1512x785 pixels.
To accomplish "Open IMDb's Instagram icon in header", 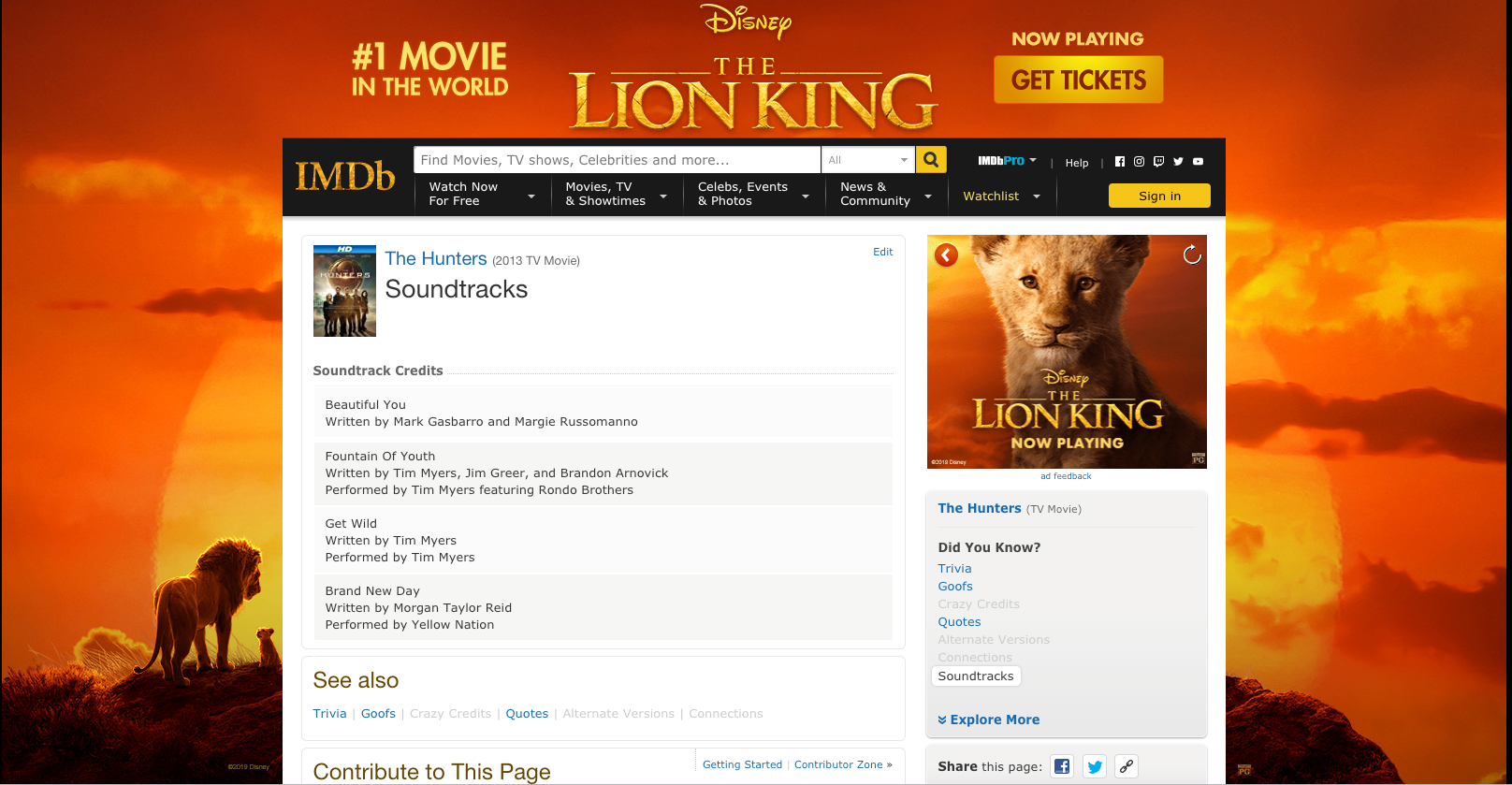I will tap(1139, 162).
